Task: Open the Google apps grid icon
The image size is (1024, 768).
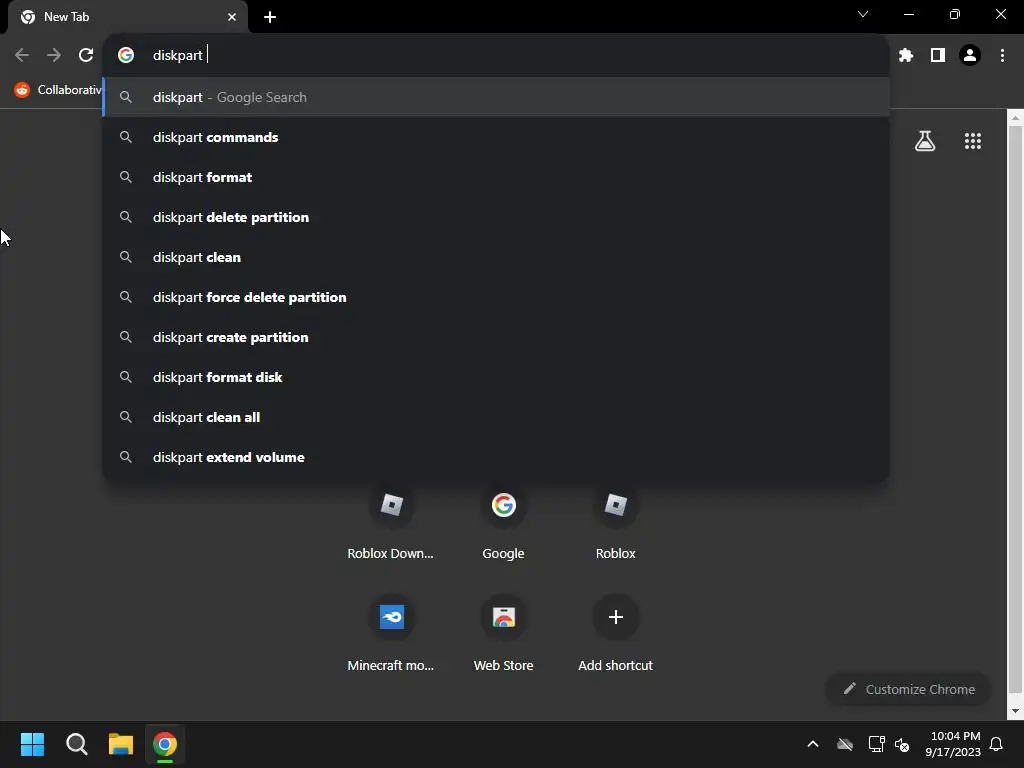Action: (x=973, y=141)
